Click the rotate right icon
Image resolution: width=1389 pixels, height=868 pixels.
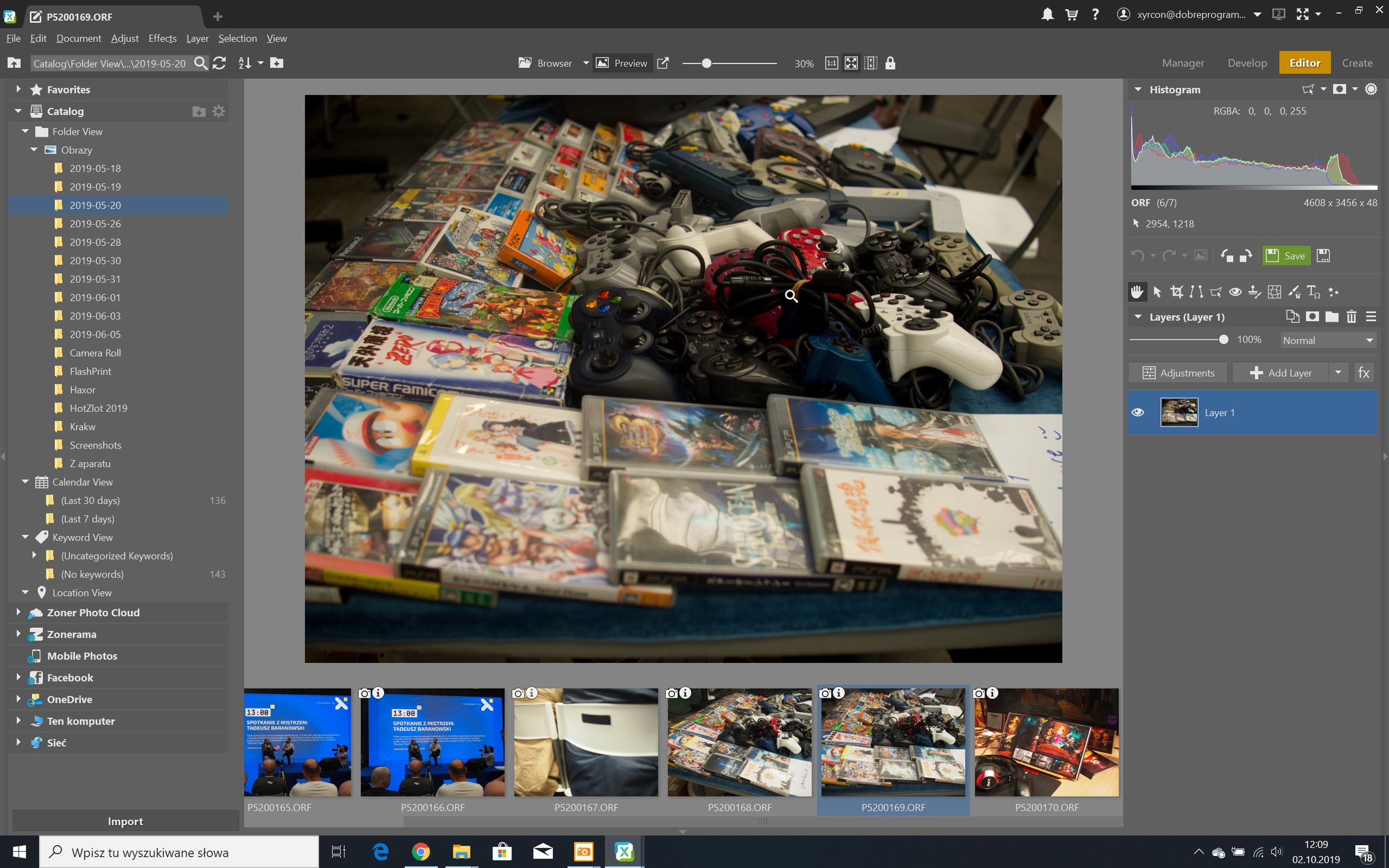tap(1246, 256)
